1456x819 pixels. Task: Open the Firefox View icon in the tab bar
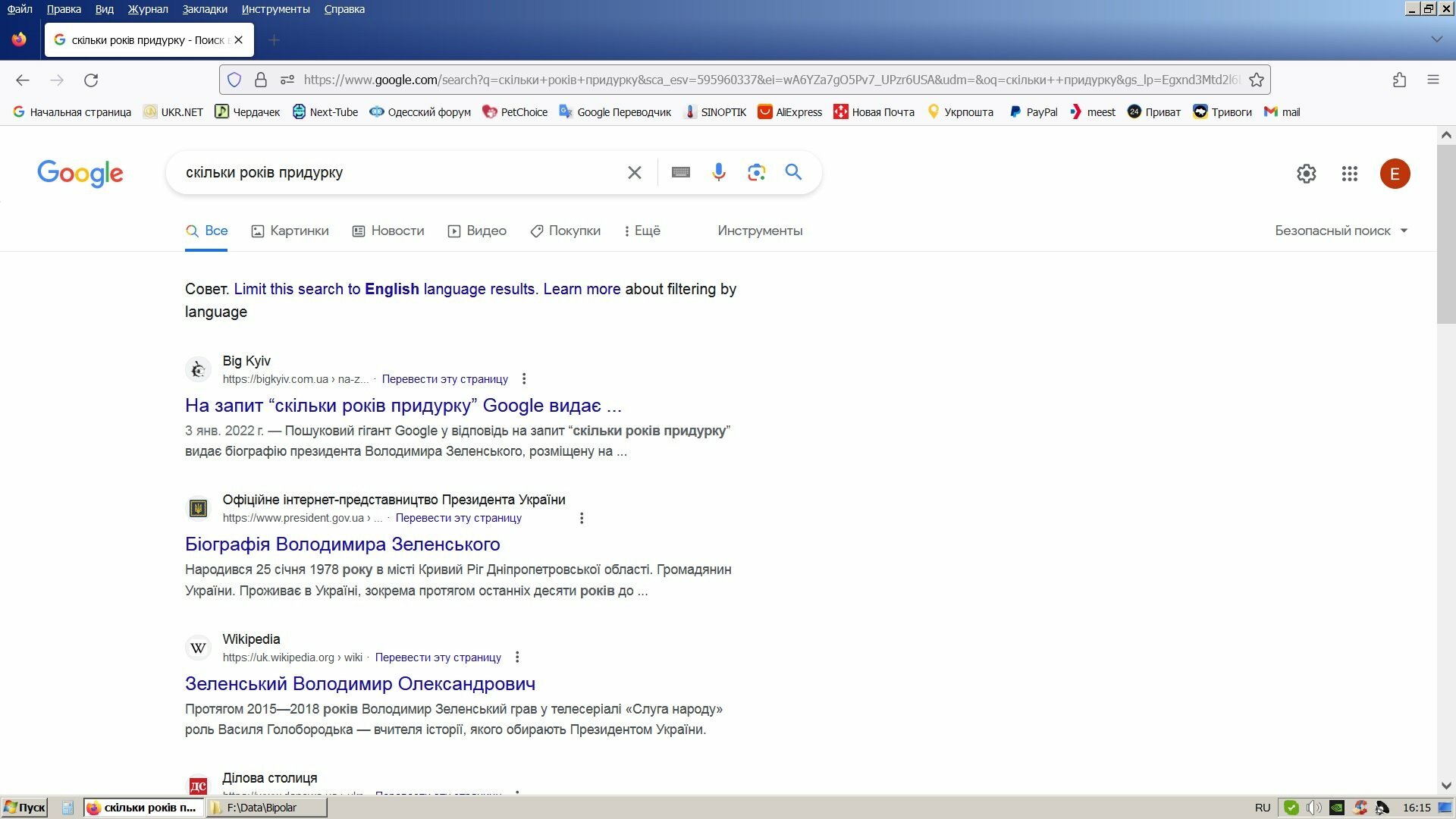pos(19,39)
